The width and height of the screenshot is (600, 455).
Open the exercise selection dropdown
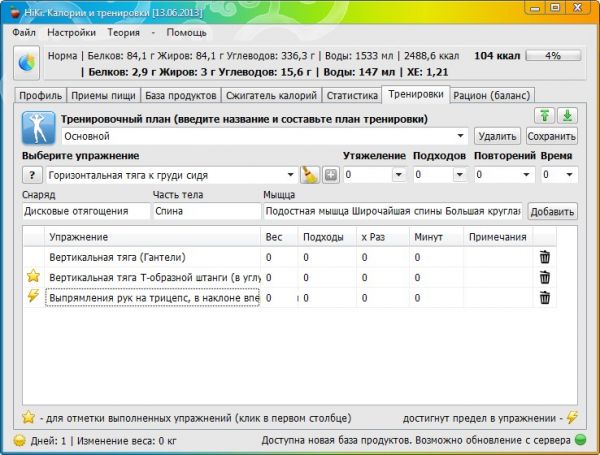click(290, 175)
